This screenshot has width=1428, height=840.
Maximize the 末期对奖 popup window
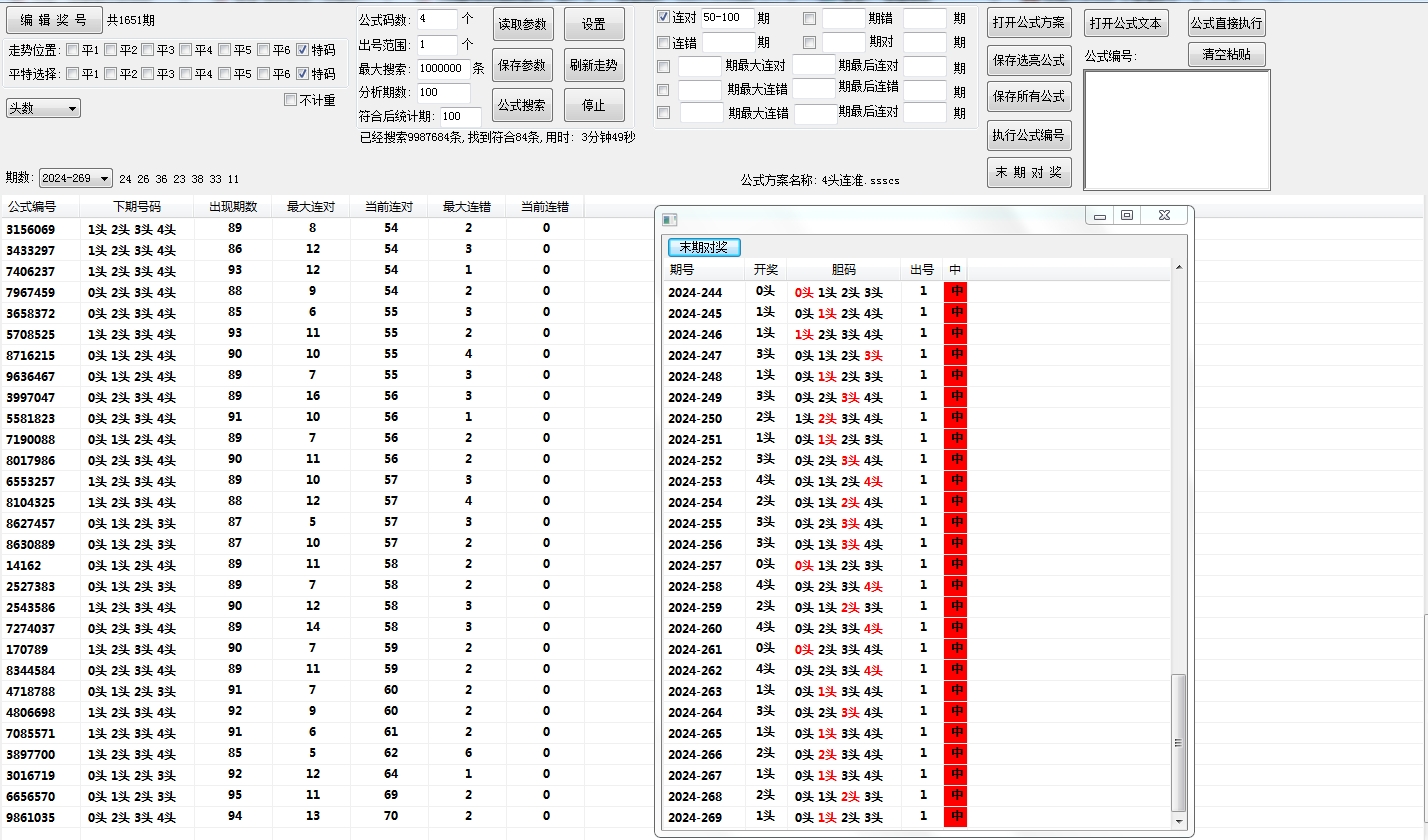coord(1127,215)
